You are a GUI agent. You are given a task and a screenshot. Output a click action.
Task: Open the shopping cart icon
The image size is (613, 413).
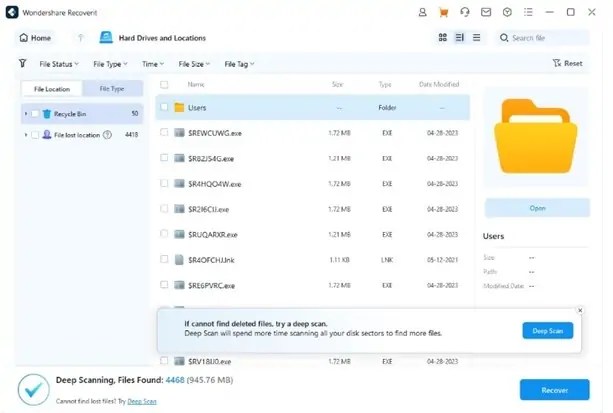(443, 13)
